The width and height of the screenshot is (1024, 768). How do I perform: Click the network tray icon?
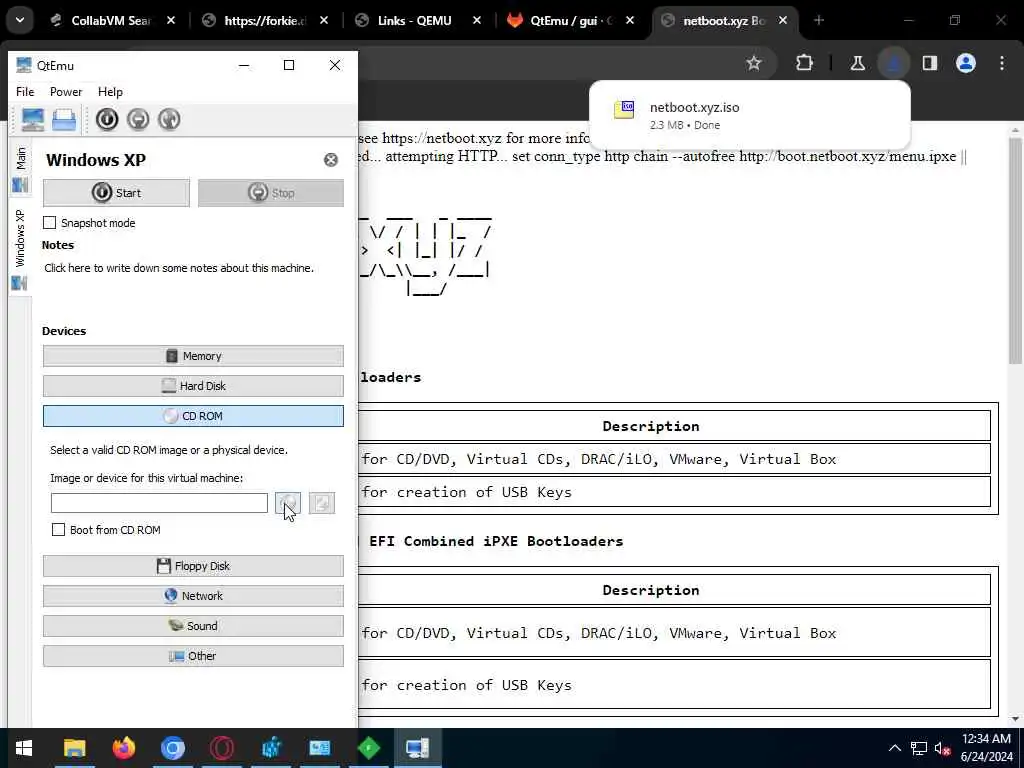click(919, 748)
